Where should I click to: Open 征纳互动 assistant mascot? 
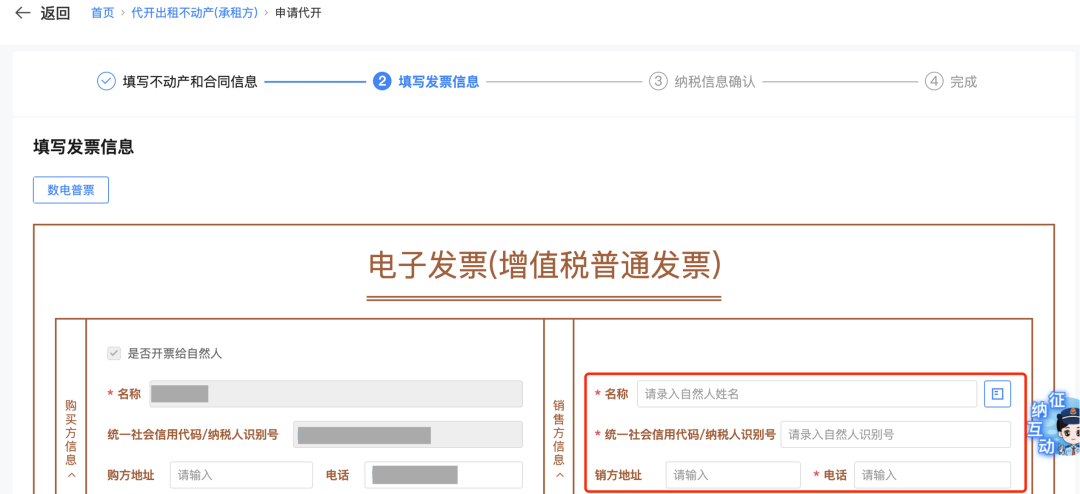tap(1055, 424)
